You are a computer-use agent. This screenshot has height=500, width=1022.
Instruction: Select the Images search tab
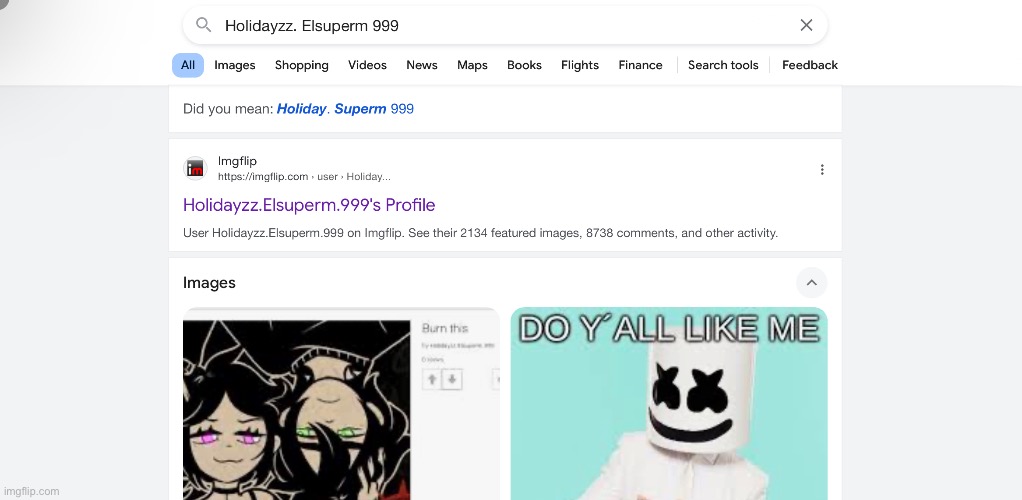click(235, 65)
